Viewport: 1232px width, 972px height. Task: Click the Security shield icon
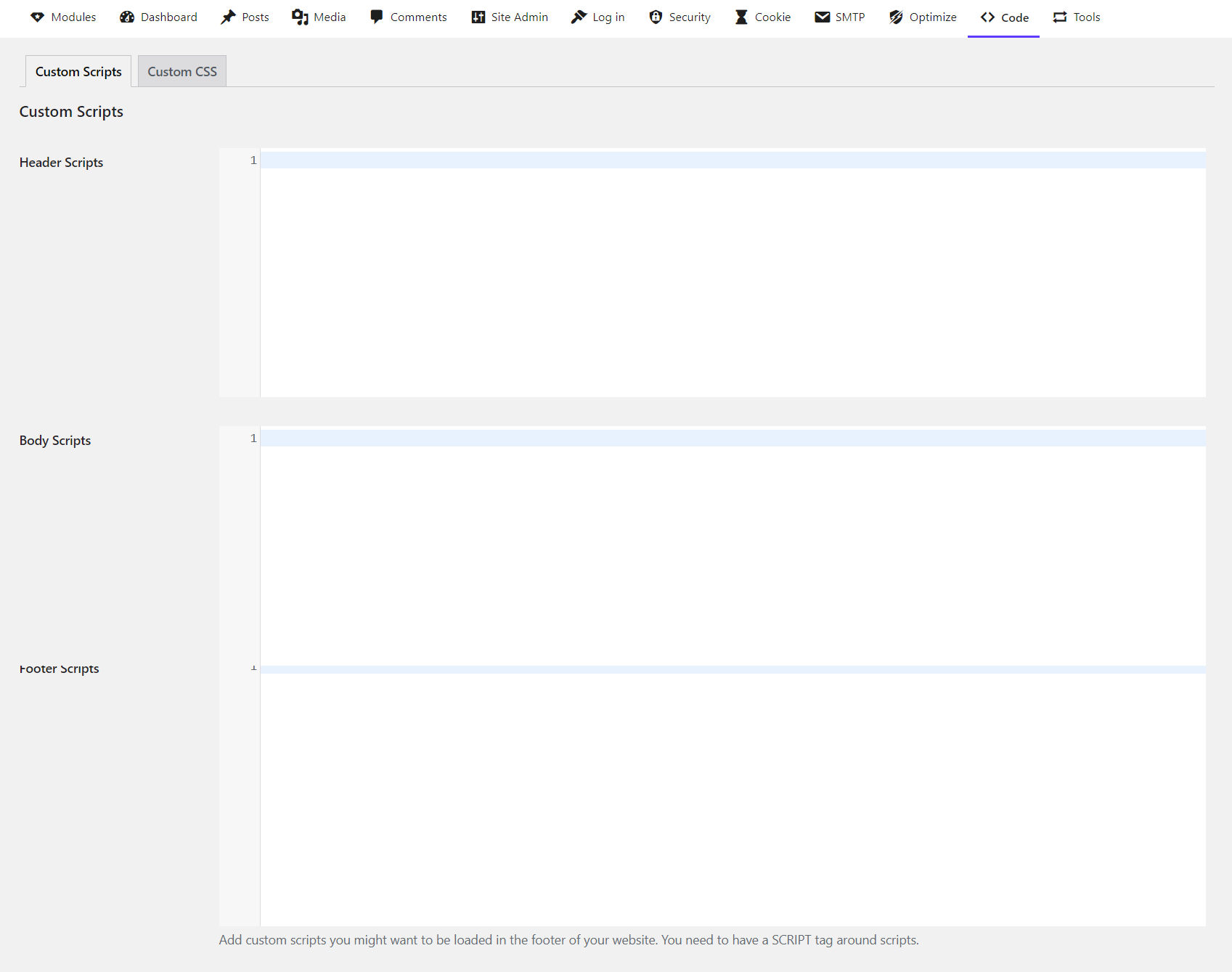pyautogui.click(x=656, y=17)
